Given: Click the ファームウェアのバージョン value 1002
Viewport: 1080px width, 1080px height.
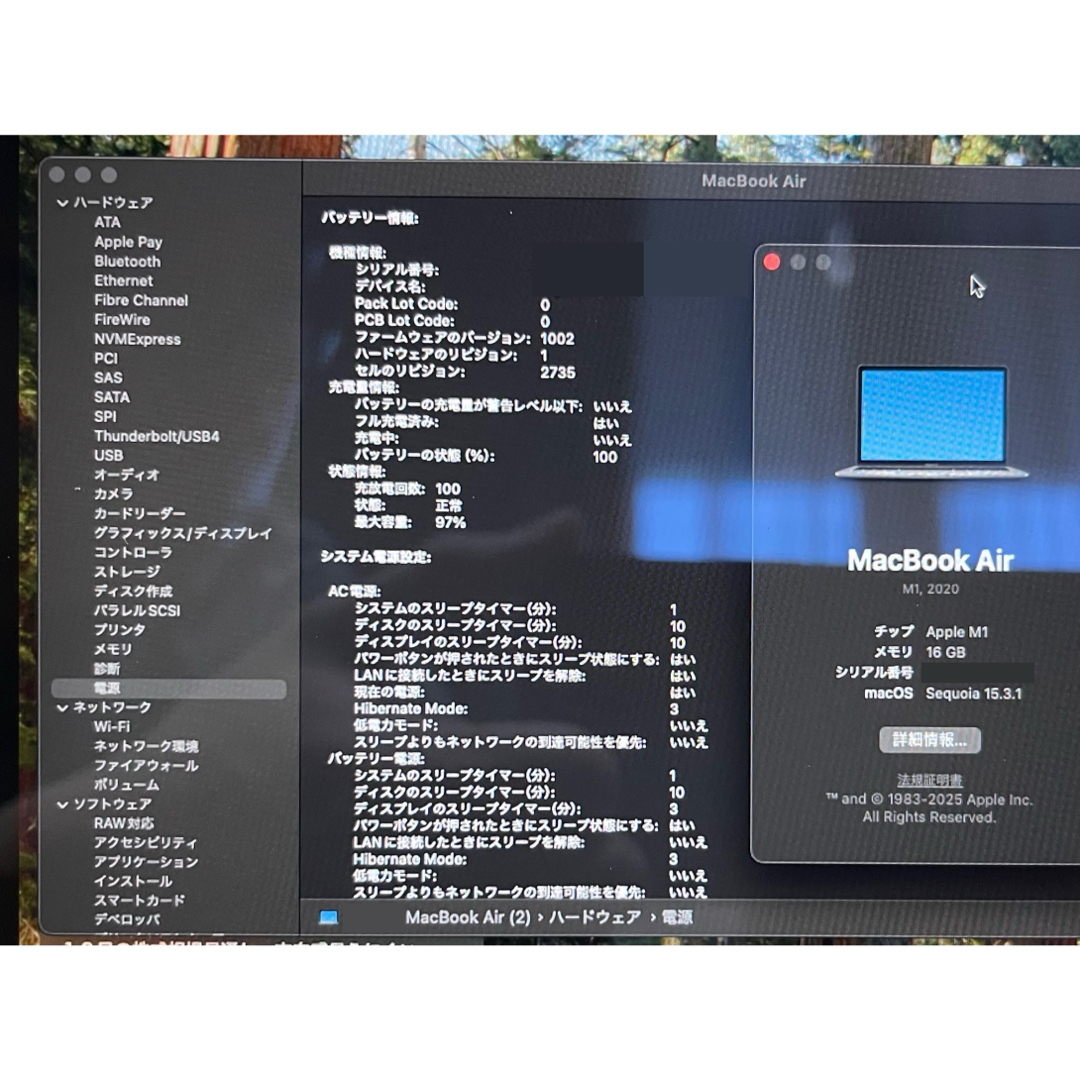Looking at the screenshot, I should click(x=557, y=339).
